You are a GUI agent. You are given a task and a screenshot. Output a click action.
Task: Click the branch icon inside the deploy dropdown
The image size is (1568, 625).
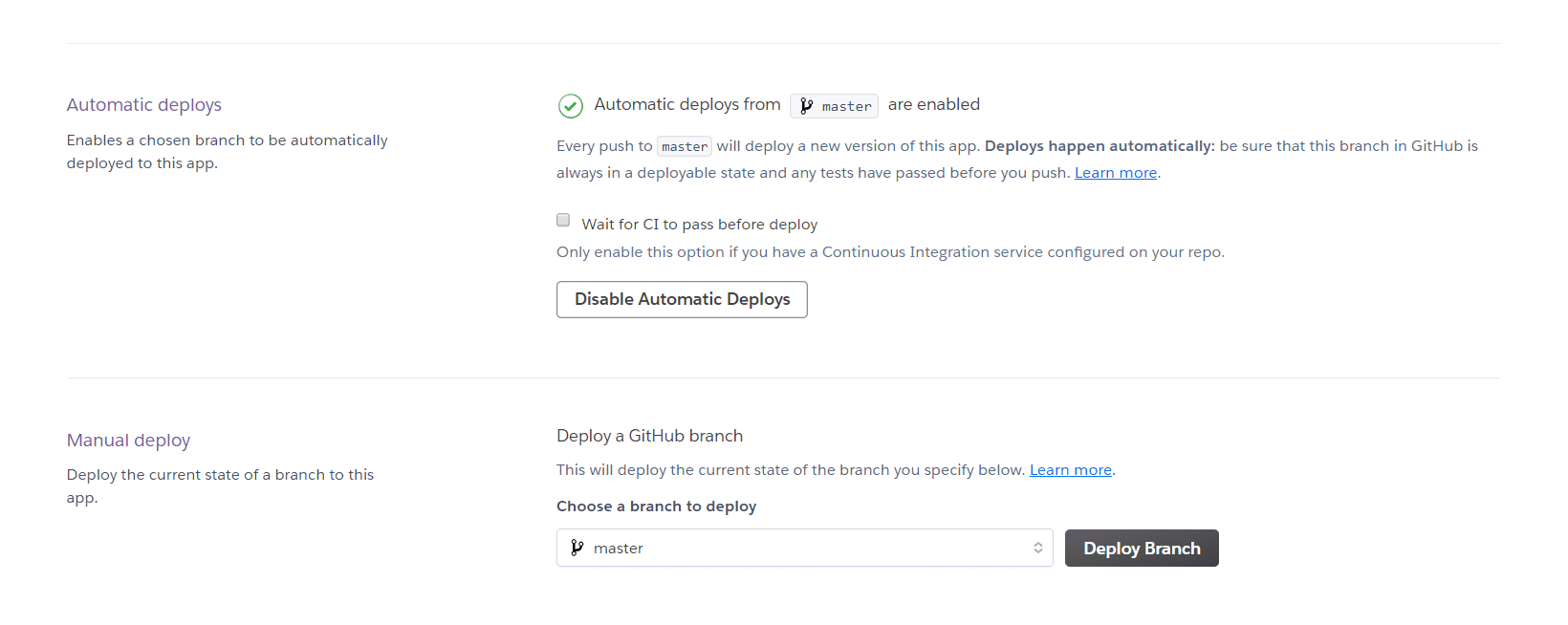click(577, 548)
